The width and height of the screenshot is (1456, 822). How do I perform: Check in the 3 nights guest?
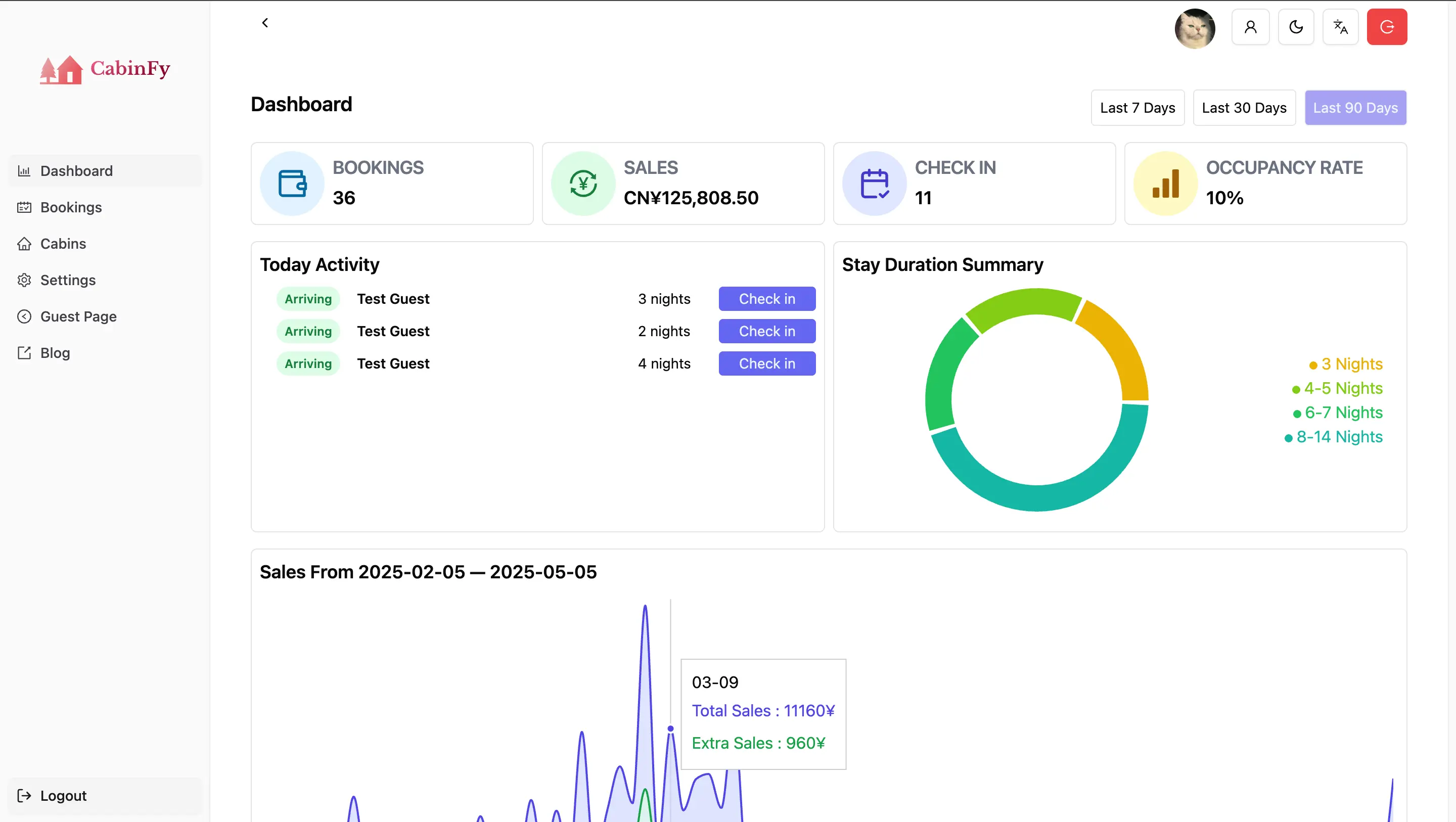(766, 298)
